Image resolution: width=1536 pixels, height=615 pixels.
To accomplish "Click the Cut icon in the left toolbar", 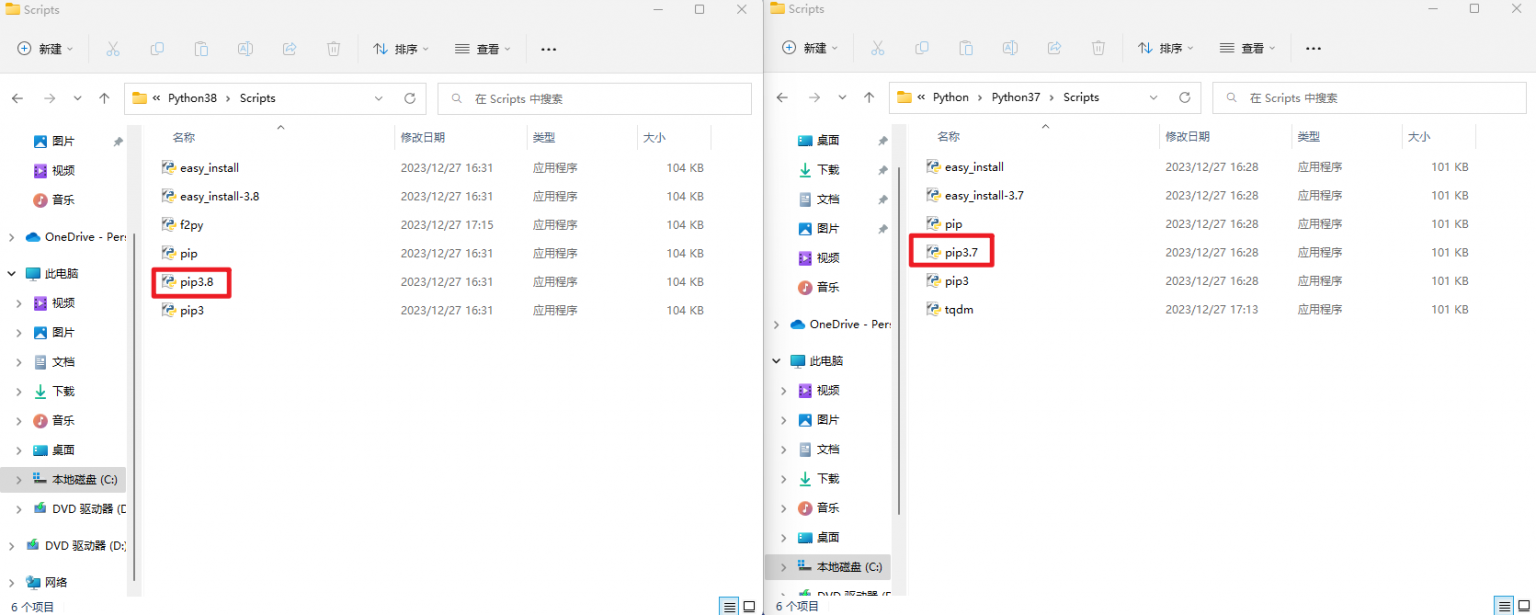I will pos(113,48).
